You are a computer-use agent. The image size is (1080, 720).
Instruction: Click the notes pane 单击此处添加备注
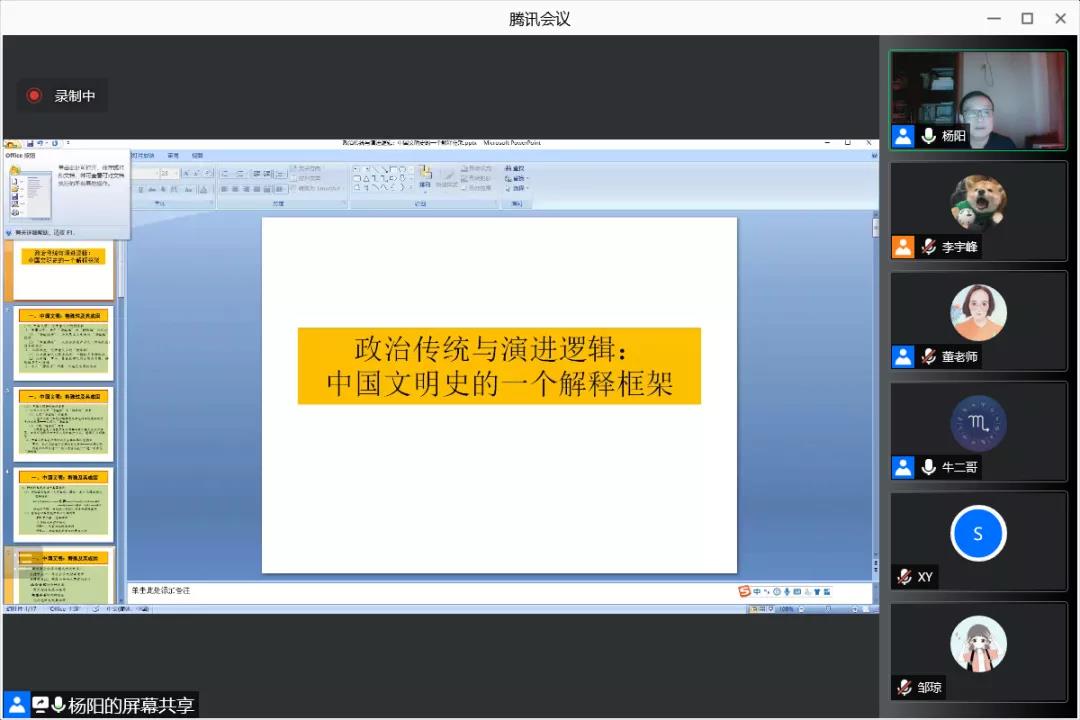(x=161, y=590)
